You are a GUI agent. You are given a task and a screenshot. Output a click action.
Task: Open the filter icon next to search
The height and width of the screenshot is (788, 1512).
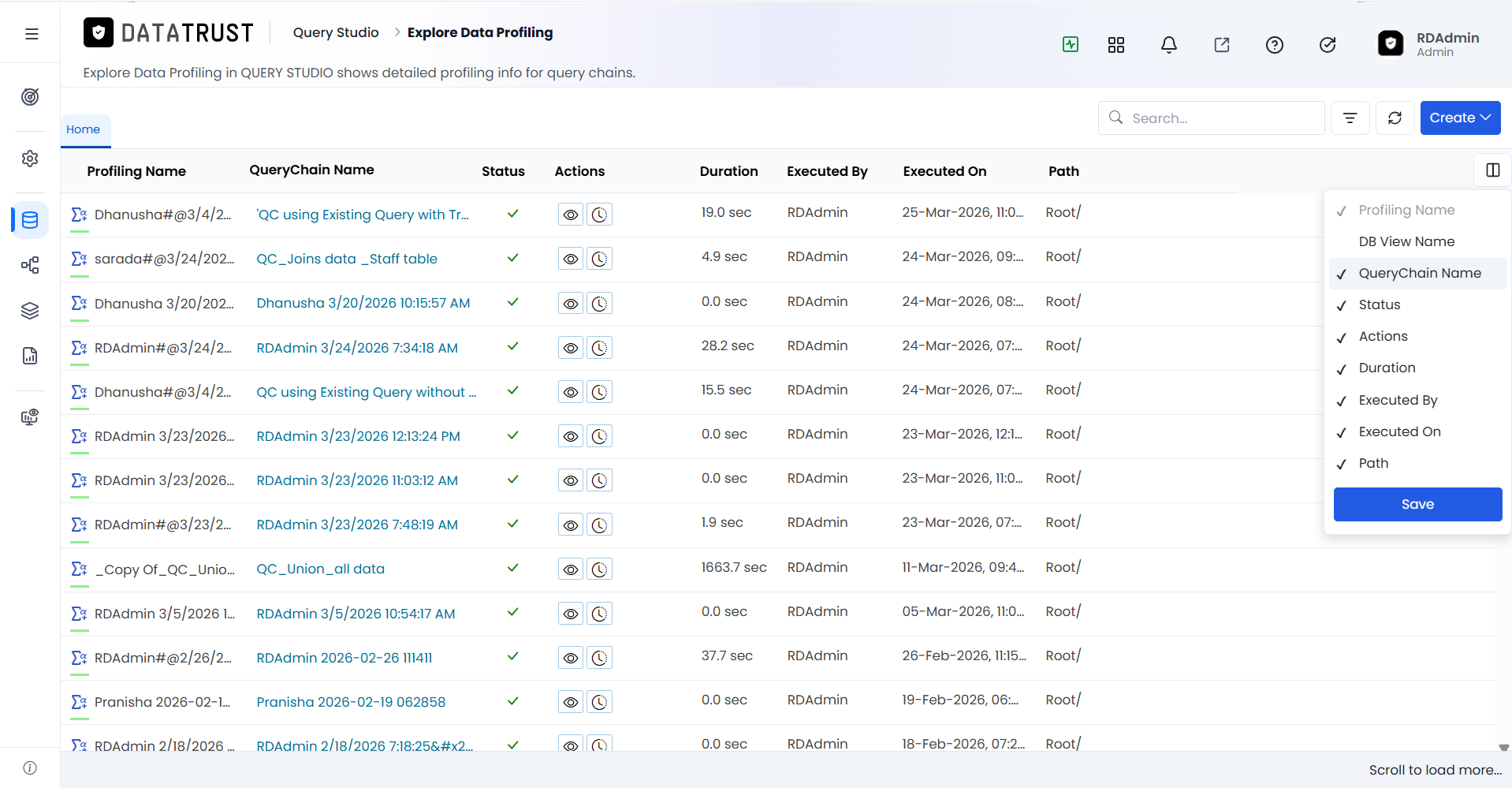click(1350, 118)
